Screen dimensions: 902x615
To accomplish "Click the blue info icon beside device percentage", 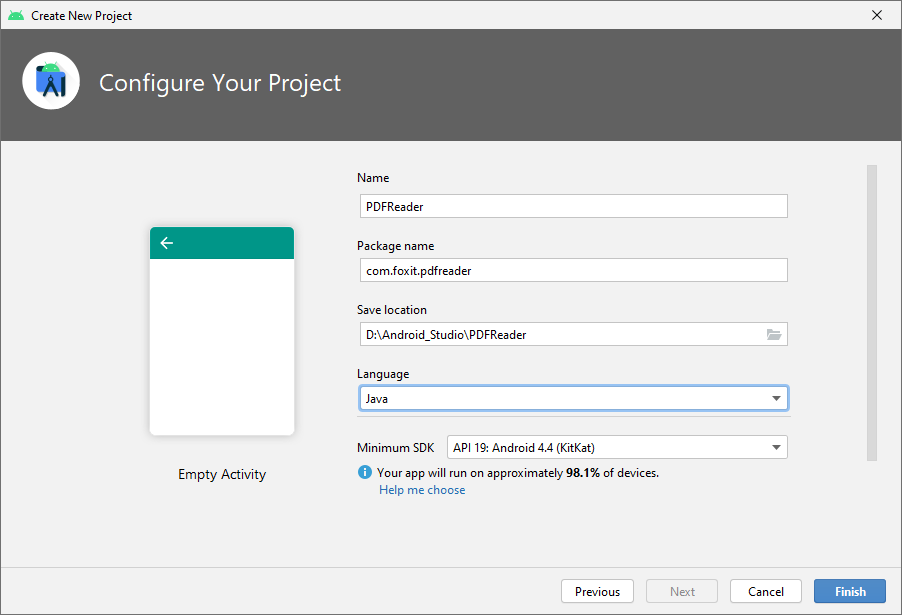I will [x=365, y=472].
